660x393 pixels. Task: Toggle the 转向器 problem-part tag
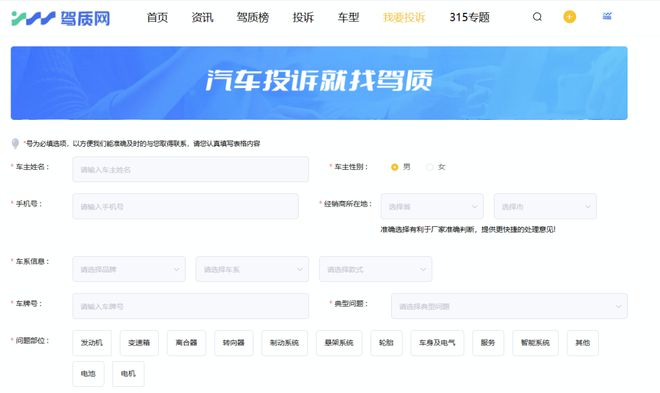coord(234,343)
